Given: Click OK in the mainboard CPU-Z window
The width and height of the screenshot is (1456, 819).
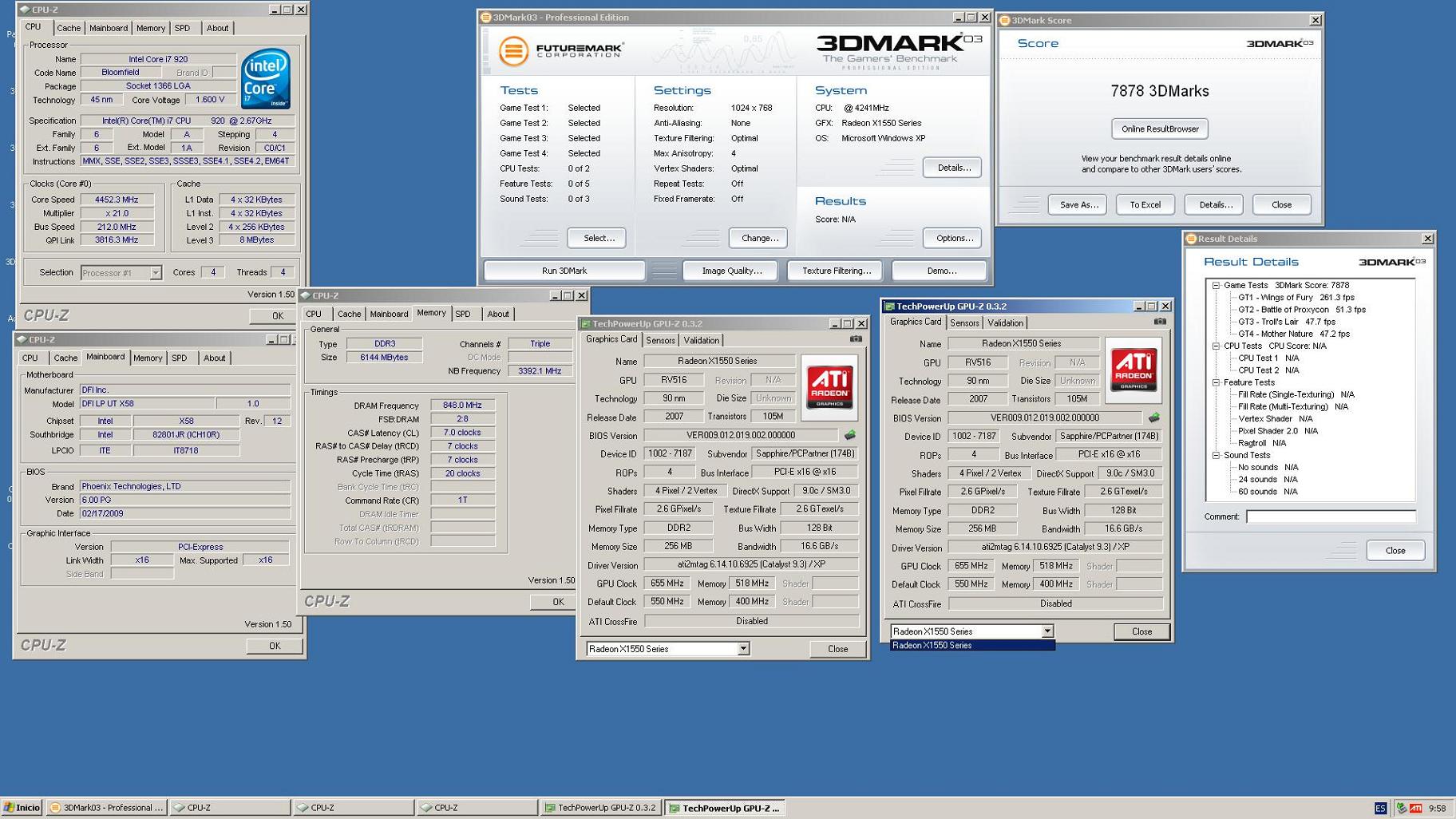Looking at the screenshot, I should point(275,646).
